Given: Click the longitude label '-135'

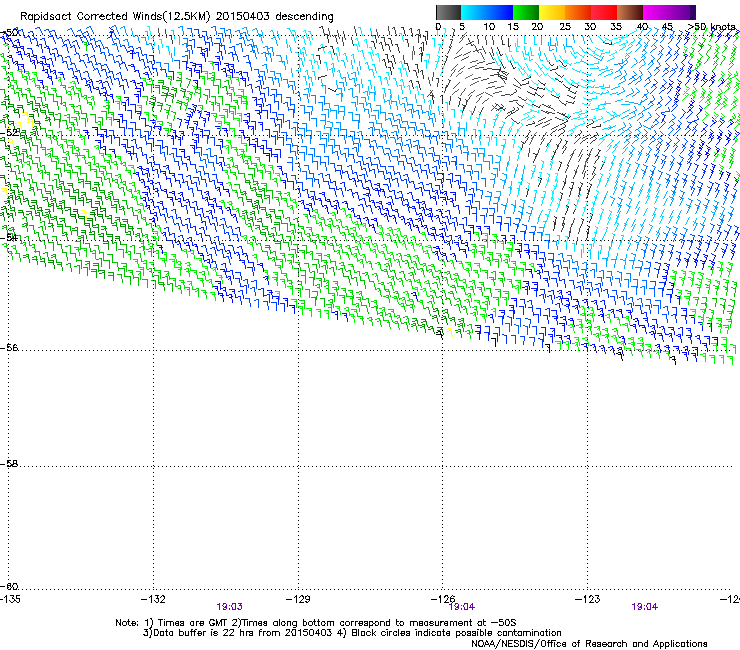Looking at the screenshot, I should tap(10, 599).
